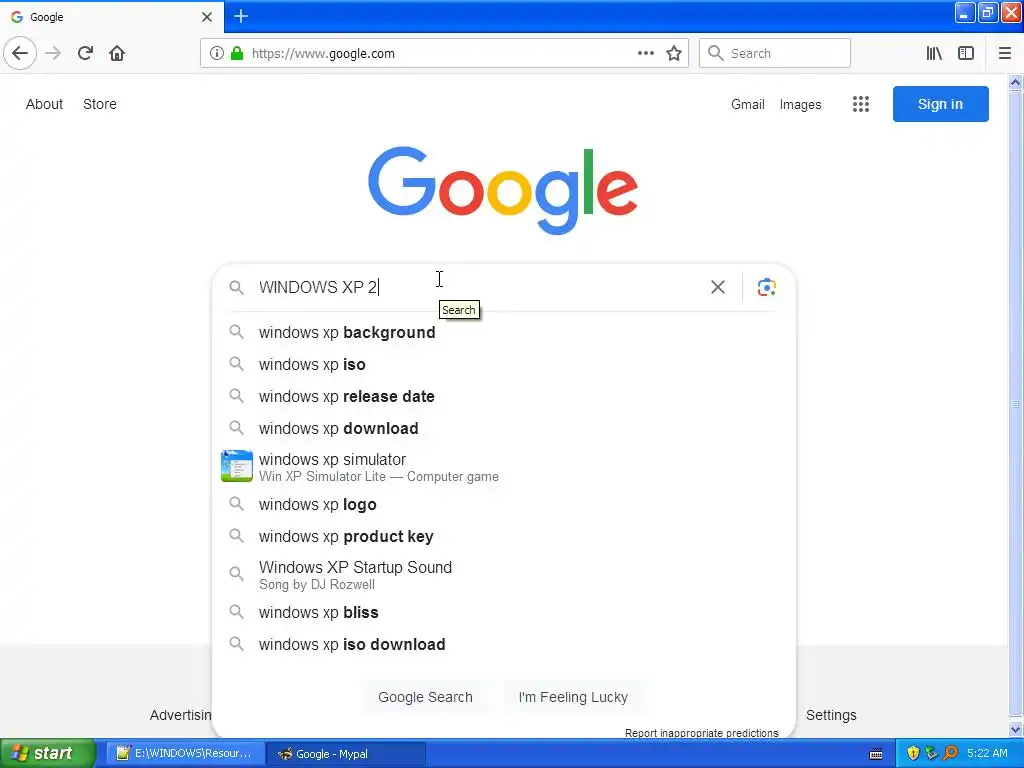This screenshot has height=768, width=1024.
Task: Toggle the sidebar view icon
Action: [x=966, y=54]
